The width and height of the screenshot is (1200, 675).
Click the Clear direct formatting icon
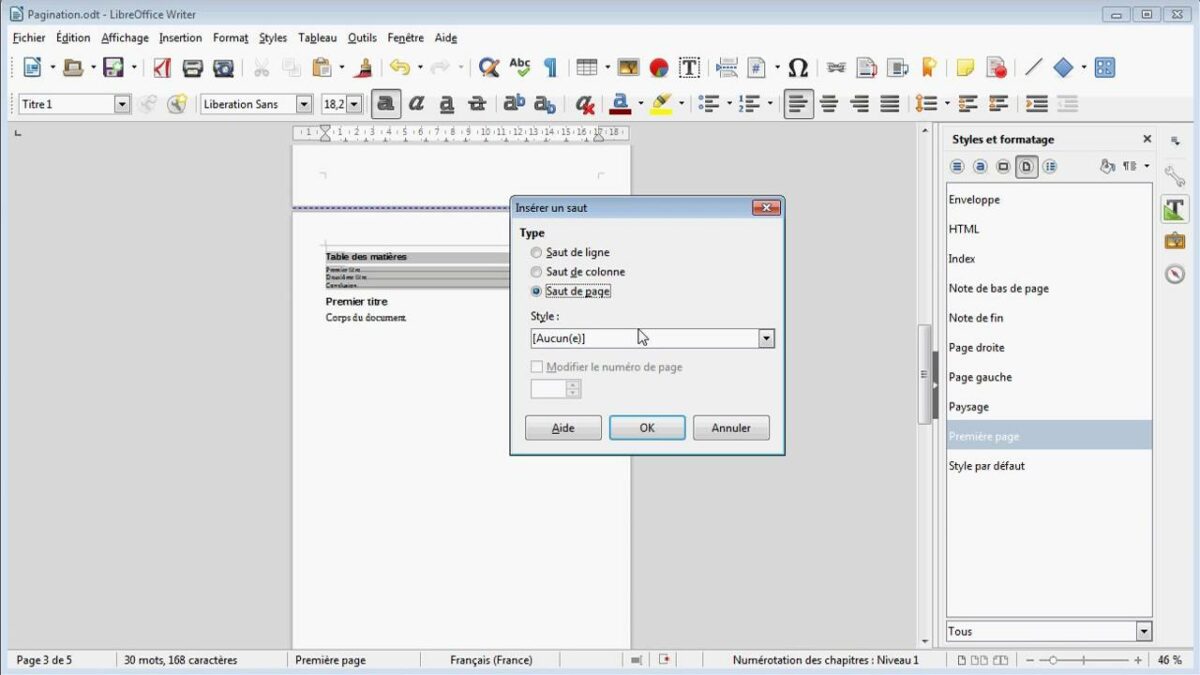tap(585, 104)
